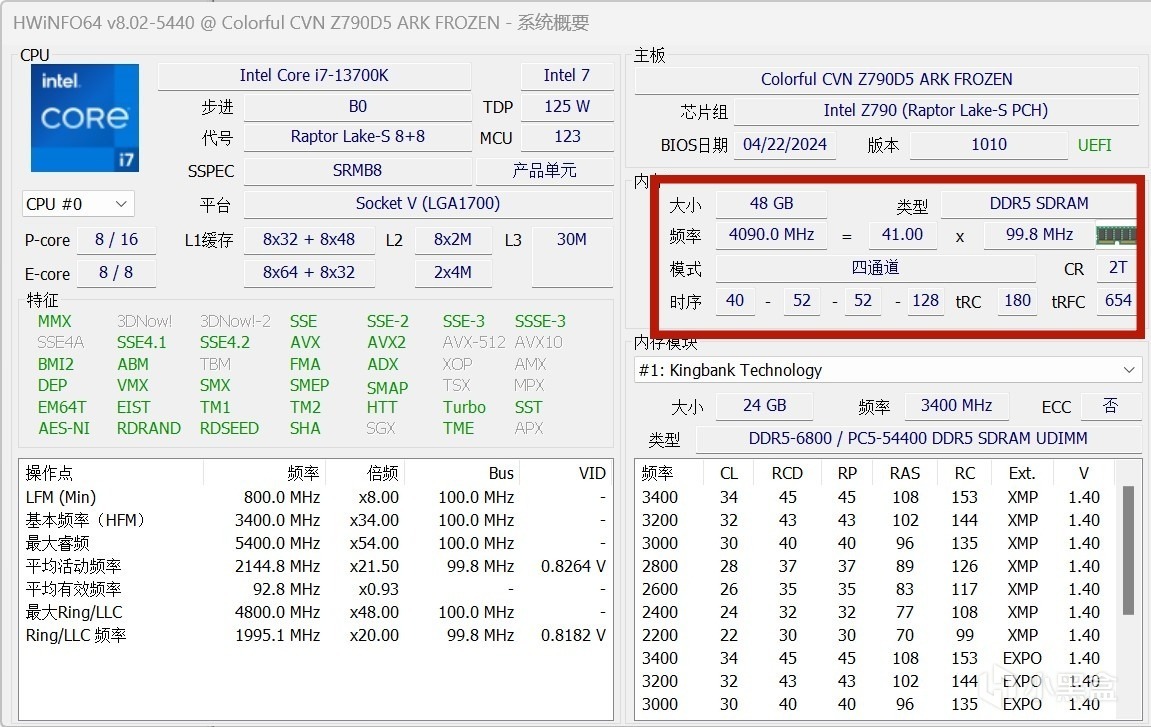Image resolution: width=1151 pixels, height=727 pixels.
Task: Click the 产品单元 field
Action: (544, 170)
